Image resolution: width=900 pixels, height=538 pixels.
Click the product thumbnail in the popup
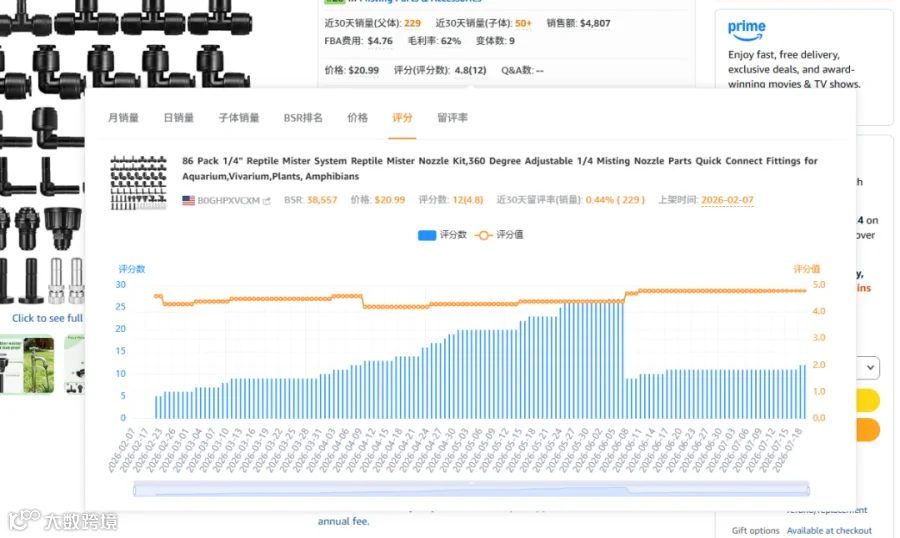138,182
